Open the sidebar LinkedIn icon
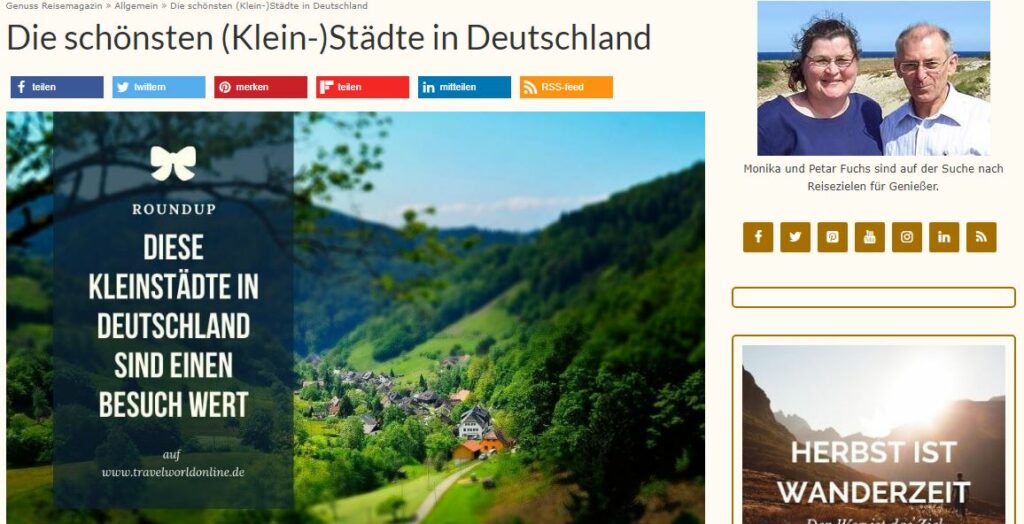Viewport: 1024px width, 524px height. [x=944, y=237]
